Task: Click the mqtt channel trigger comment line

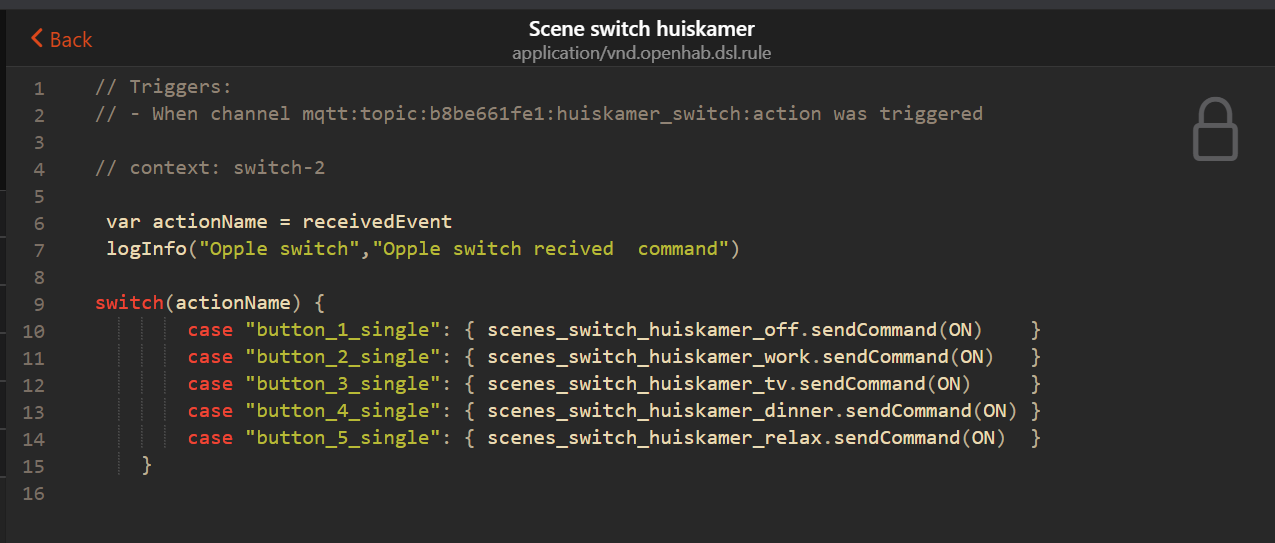Action: 539,114
